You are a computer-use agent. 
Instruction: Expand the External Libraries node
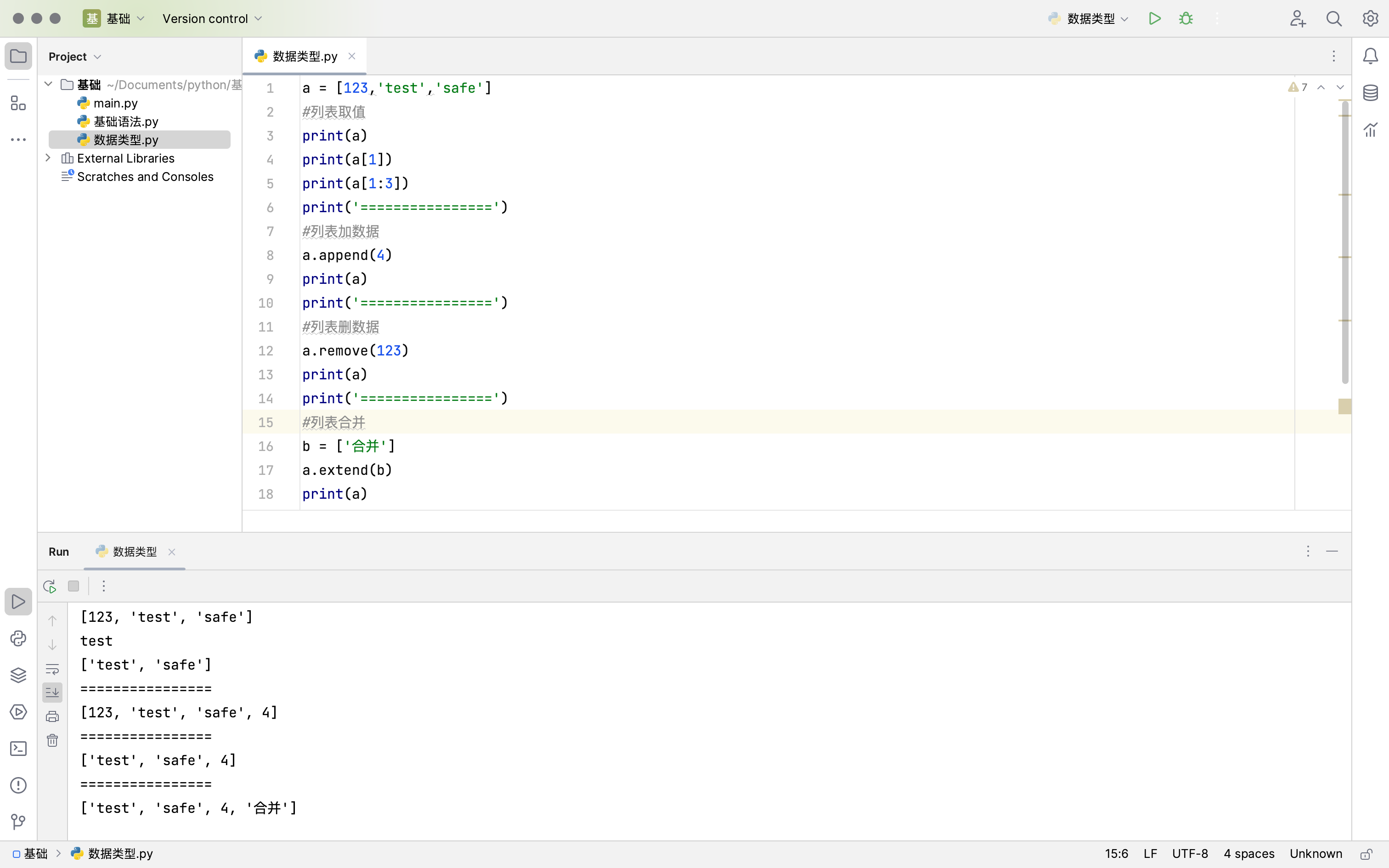pos(48,158)
